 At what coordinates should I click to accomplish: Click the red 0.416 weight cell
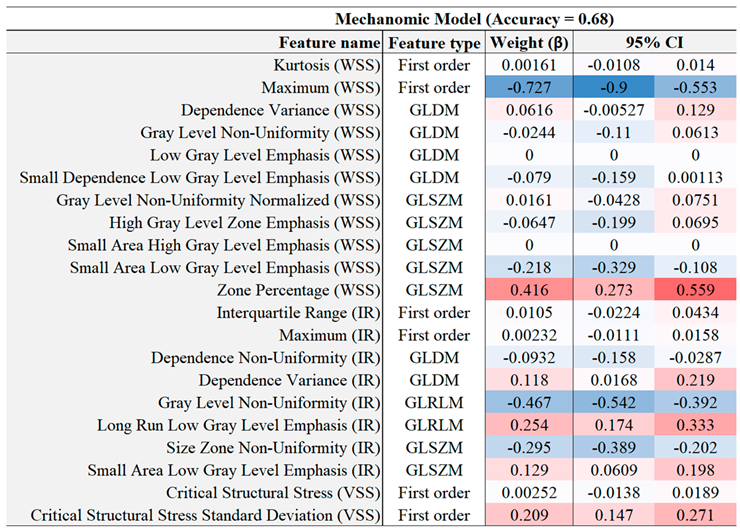[x=528, y=290]
